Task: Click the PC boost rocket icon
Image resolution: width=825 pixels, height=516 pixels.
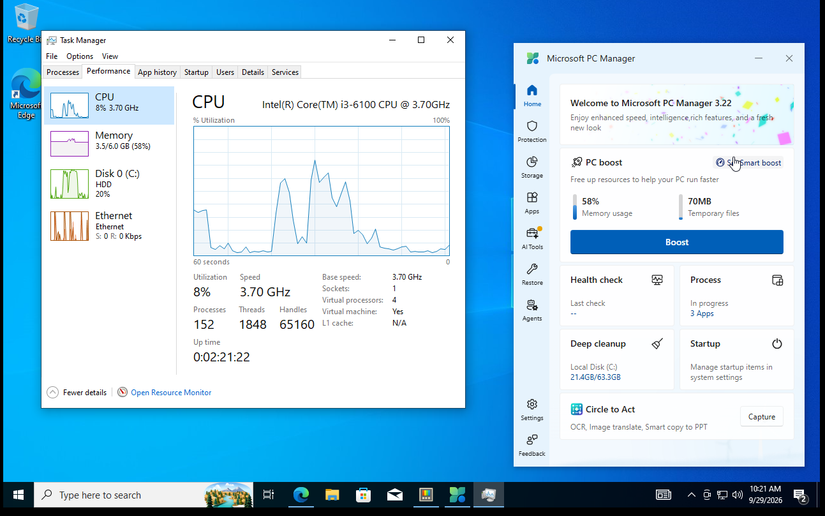Action: 577,162
